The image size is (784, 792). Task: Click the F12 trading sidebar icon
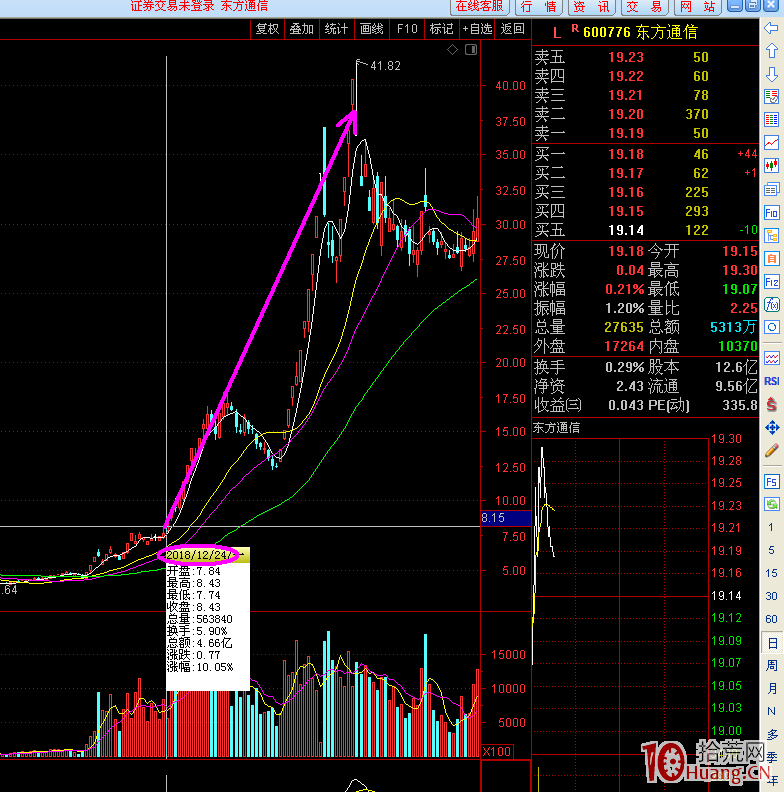[771, 282]
